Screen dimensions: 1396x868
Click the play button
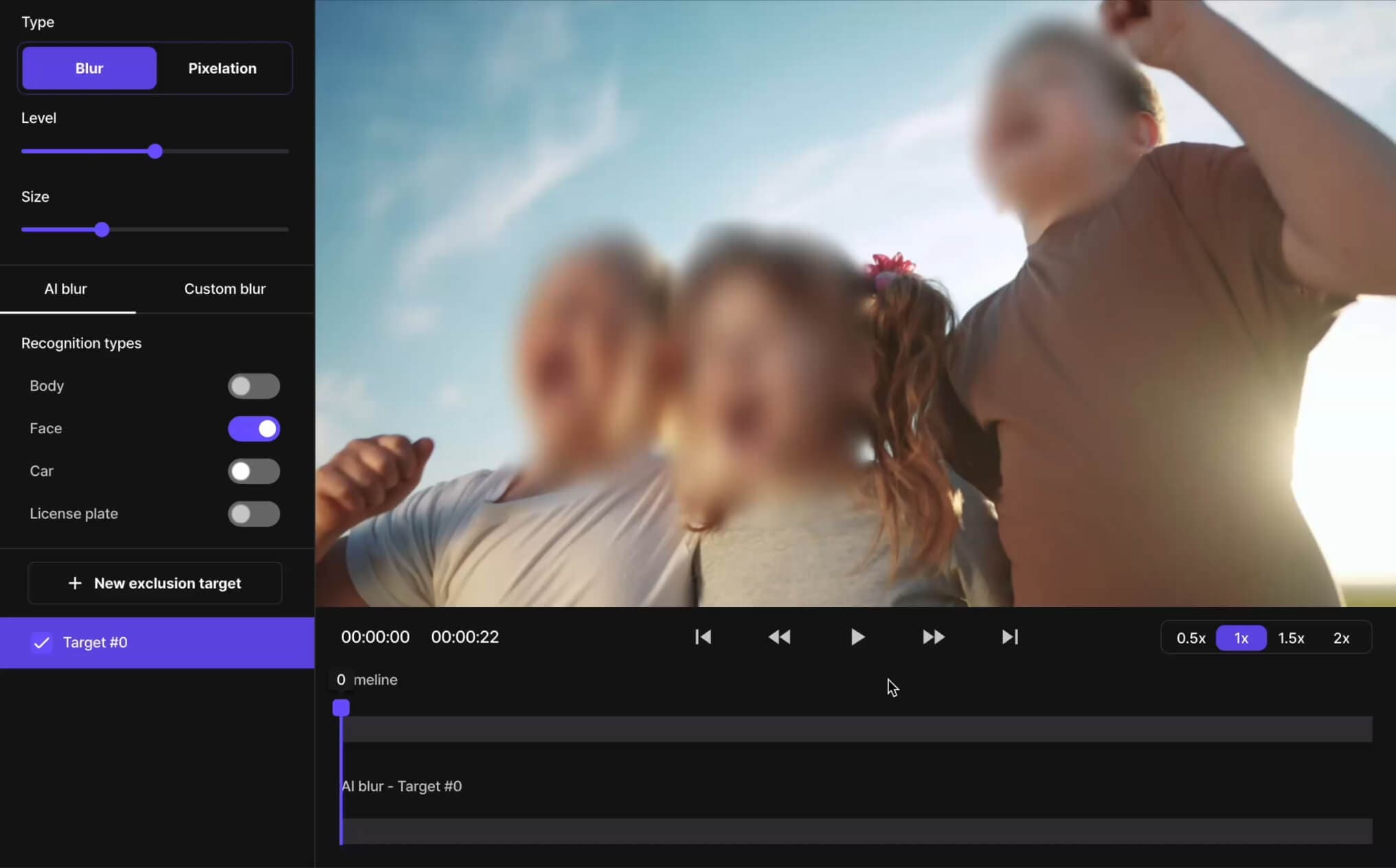point(857,637)
